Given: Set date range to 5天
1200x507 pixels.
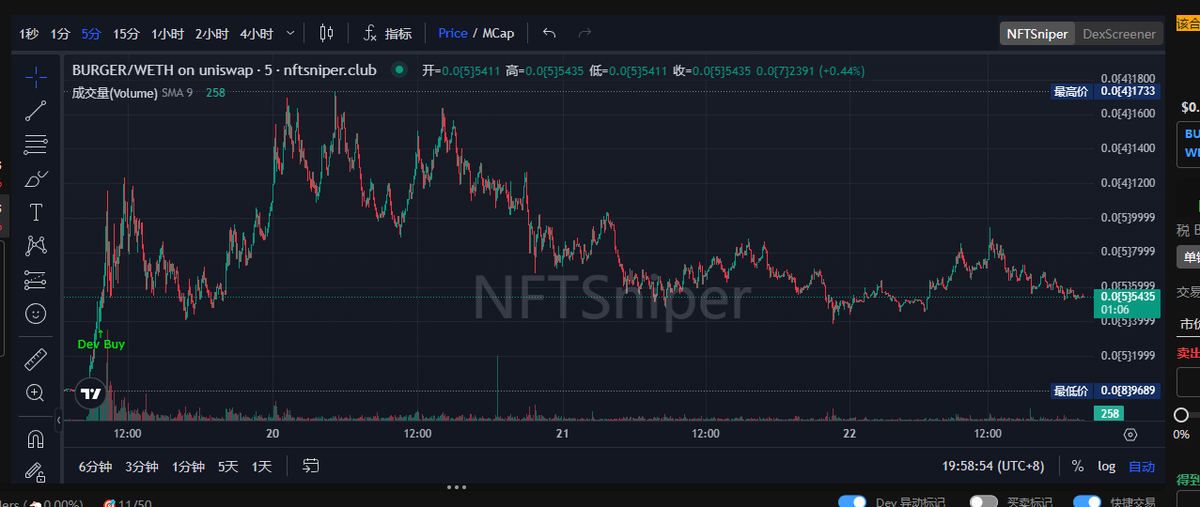Looking at the screenshot, I should click(x=228, y=466).
